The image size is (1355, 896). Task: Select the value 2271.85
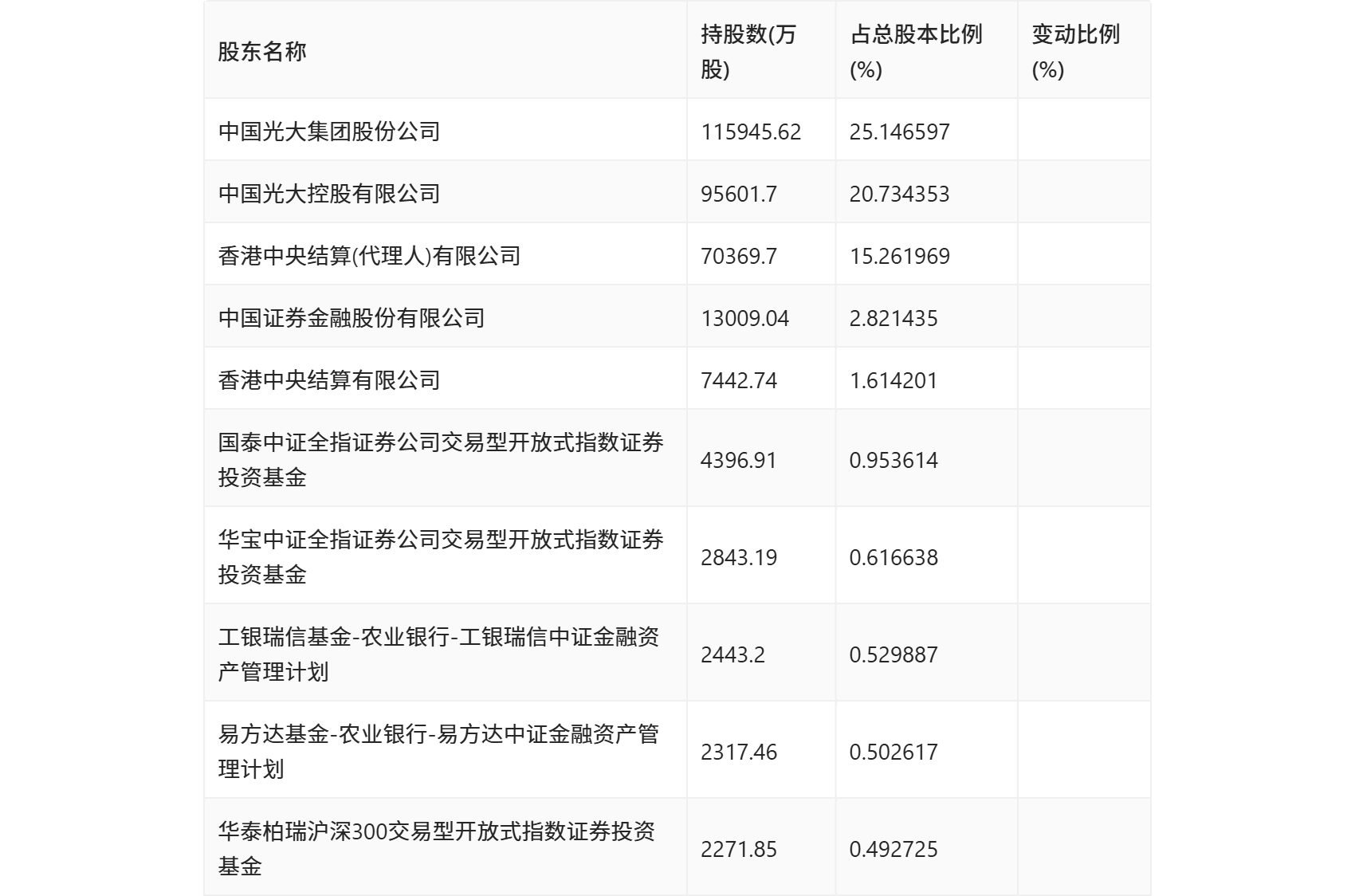coord(739,849)
